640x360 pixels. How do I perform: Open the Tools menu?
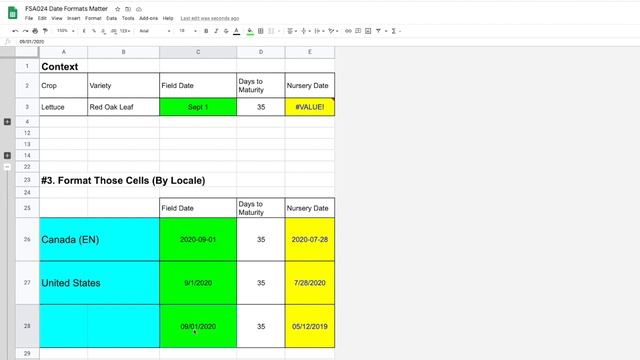(x=128, y=18)
